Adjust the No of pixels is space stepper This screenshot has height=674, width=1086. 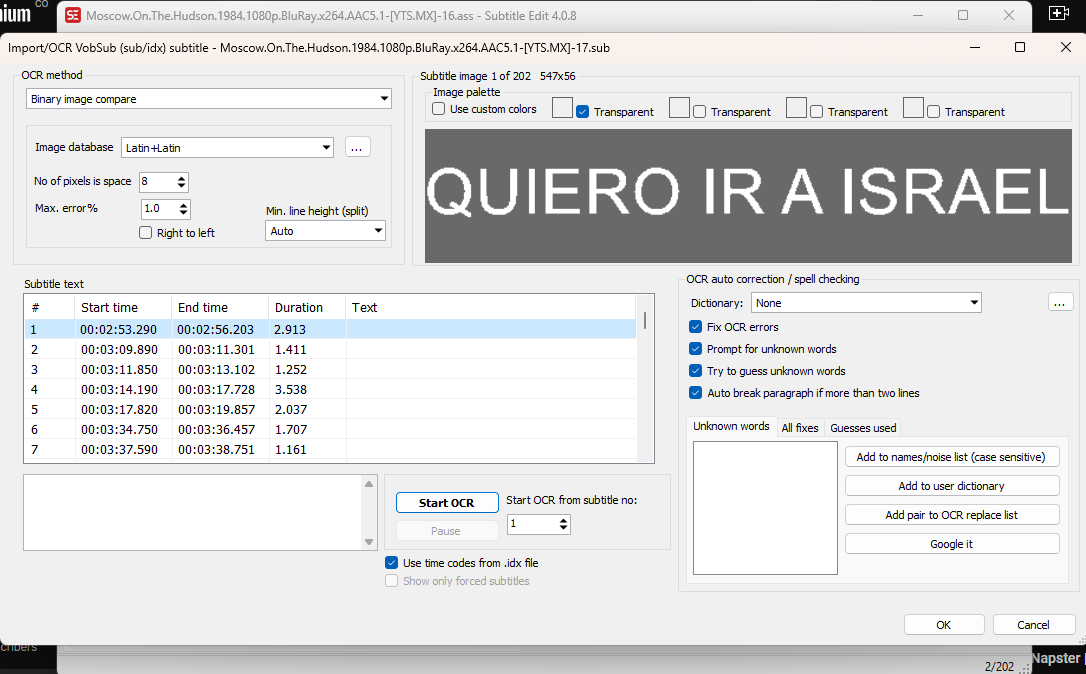click(x=181, y=181)
